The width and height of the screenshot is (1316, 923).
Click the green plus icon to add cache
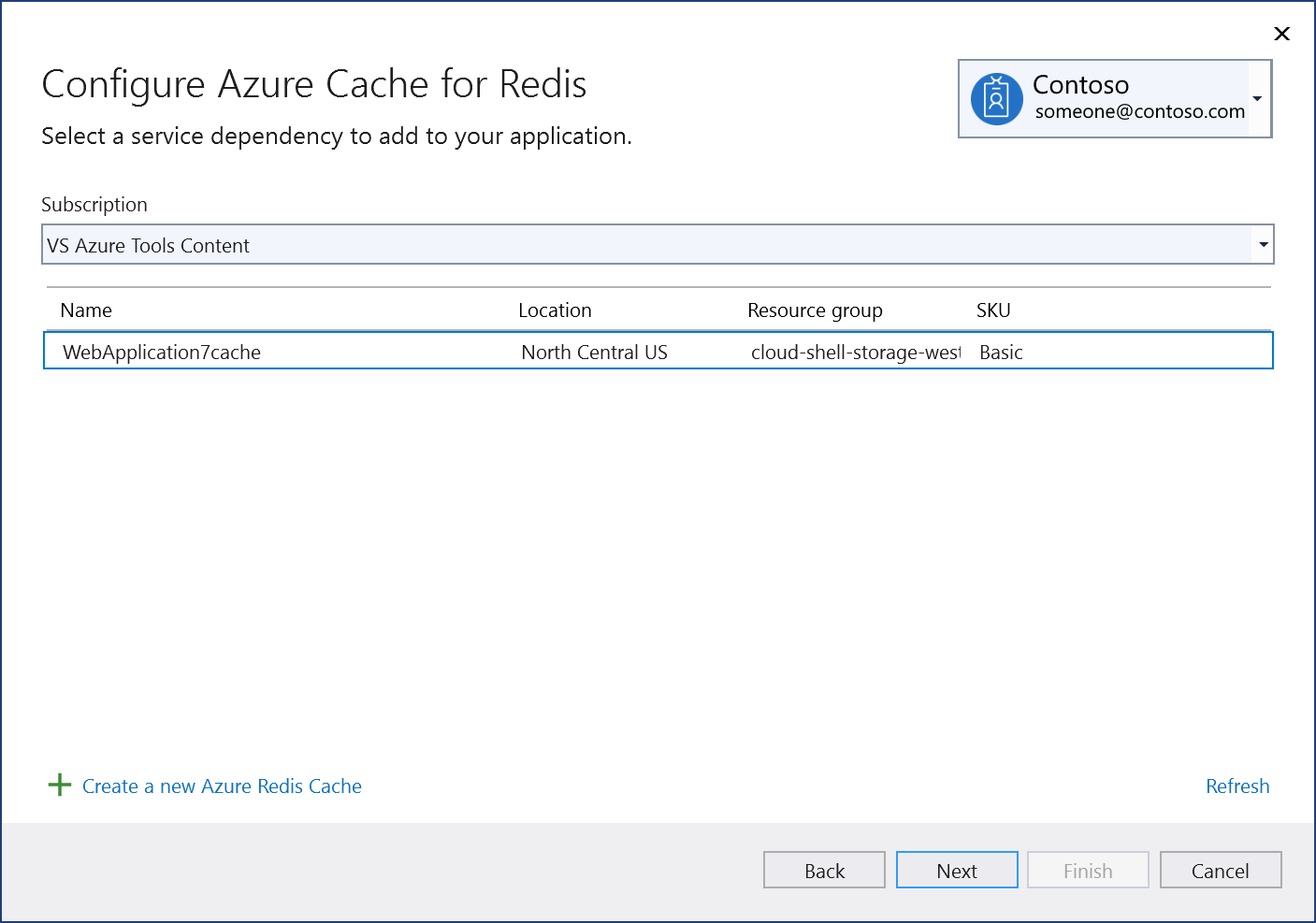(58, 785)
